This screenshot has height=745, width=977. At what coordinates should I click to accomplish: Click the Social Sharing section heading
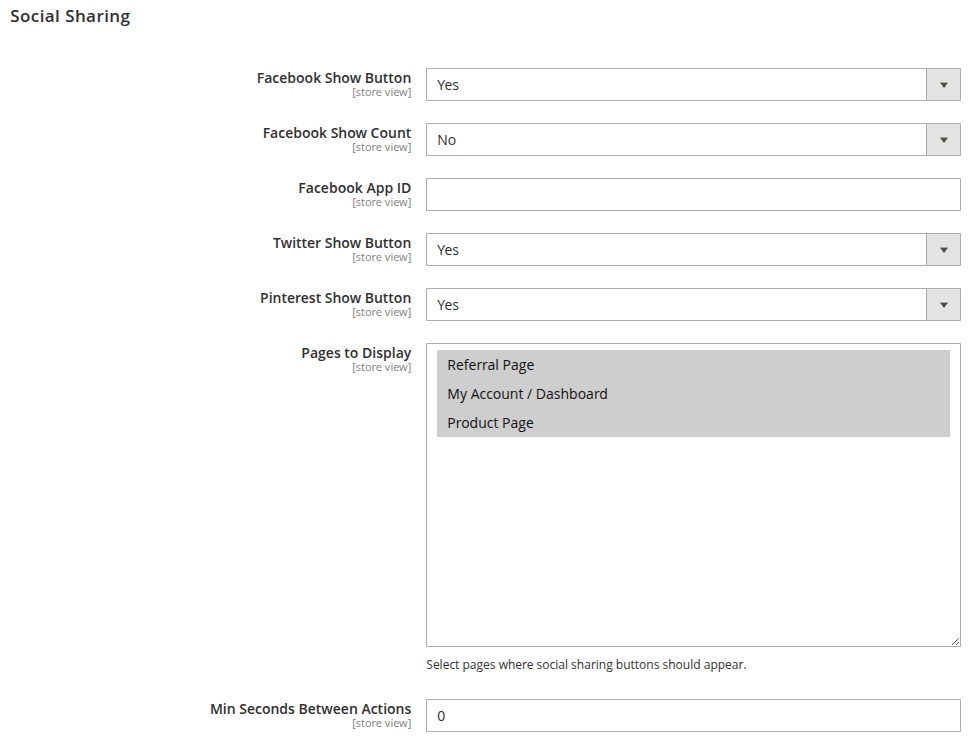pyautogui.click(x=70, y=16)
